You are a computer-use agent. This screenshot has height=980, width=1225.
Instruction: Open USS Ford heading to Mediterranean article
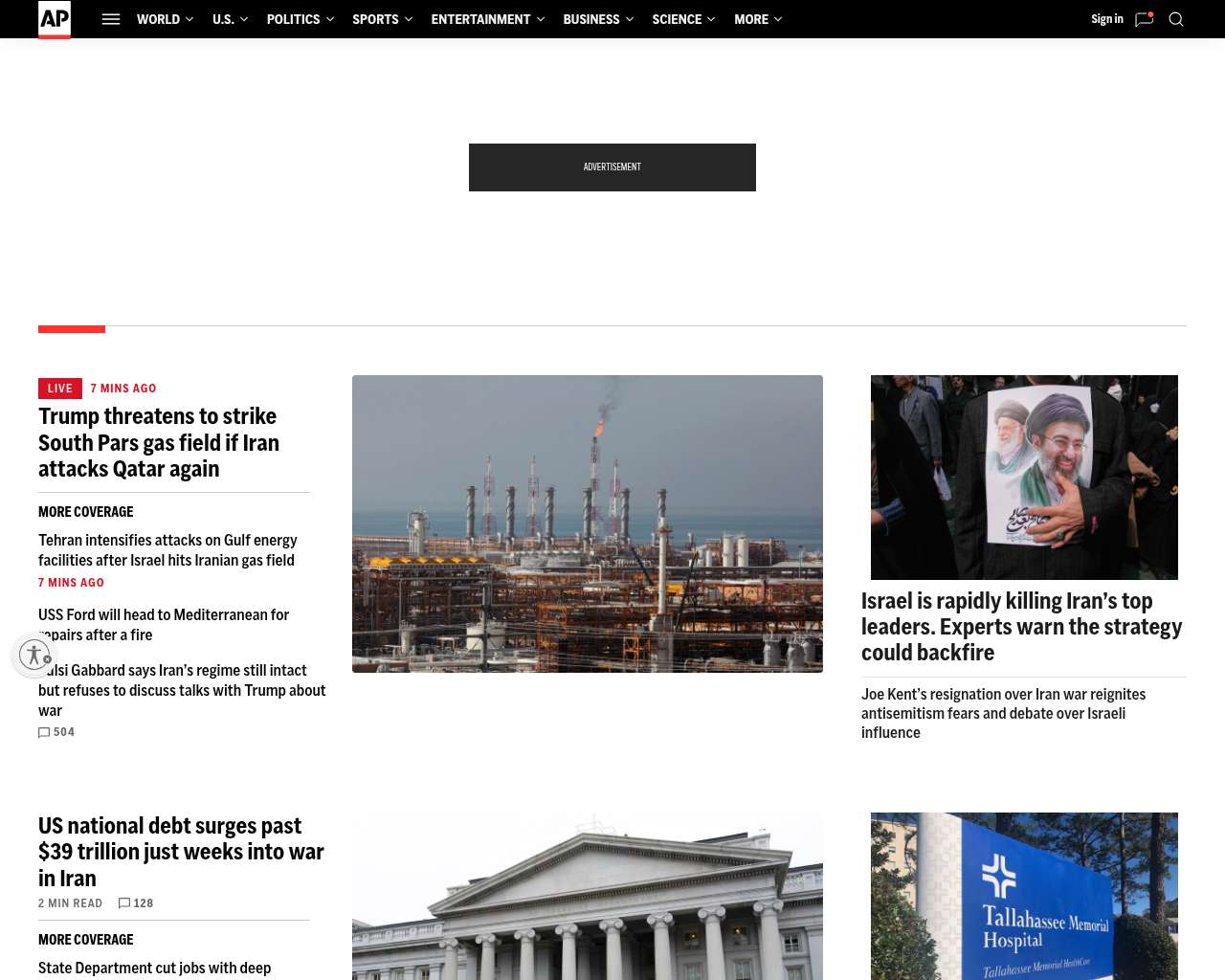pos(164,625)
